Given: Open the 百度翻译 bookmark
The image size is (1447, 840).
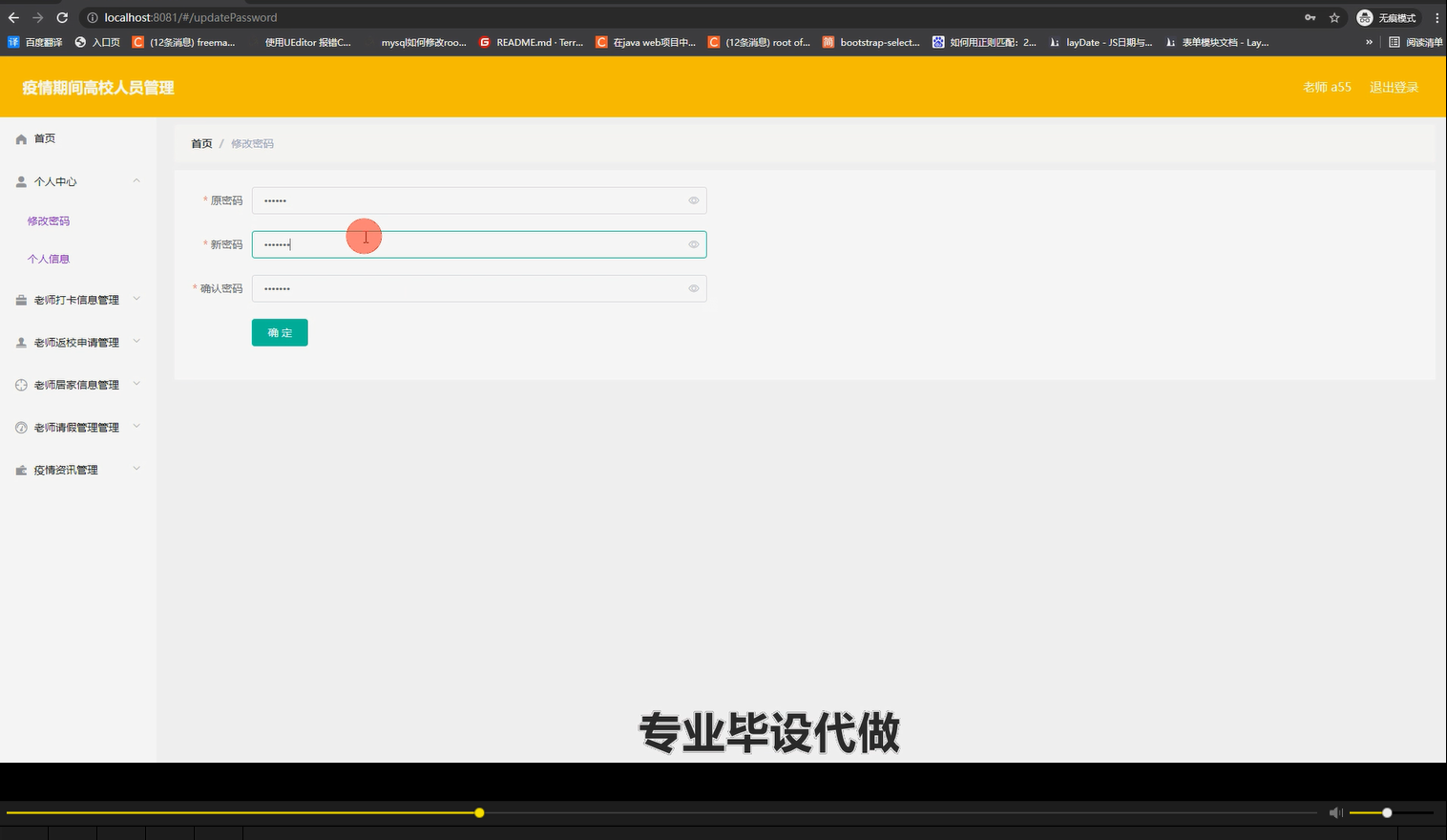Looking at the screenshot, I should [35, 42].
